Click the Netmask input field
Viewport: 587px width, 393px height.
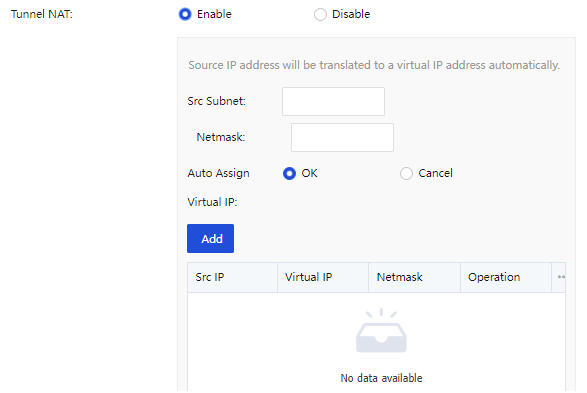[x=342, y=137]
